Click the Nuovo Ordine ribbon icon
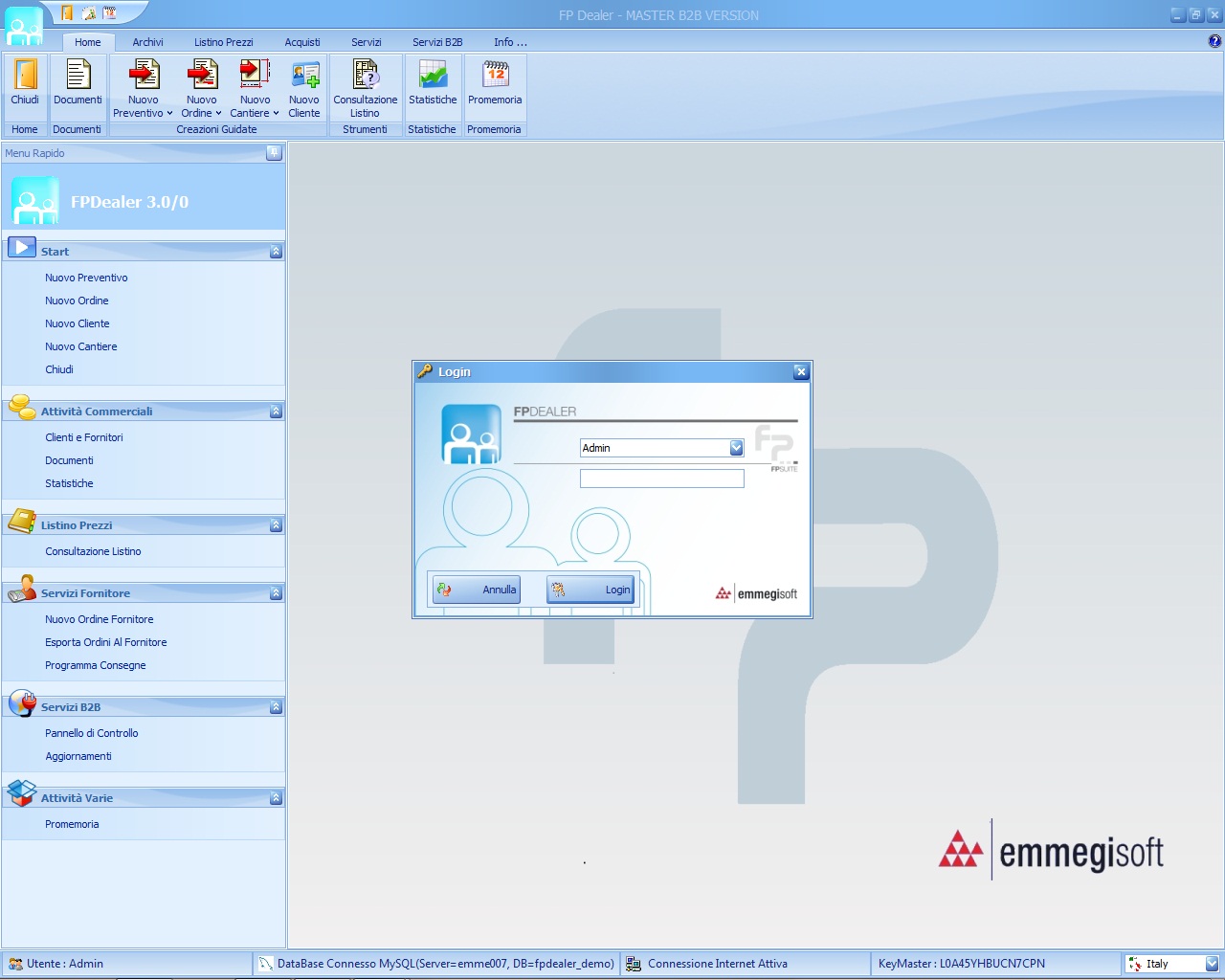 coord(202,75)
